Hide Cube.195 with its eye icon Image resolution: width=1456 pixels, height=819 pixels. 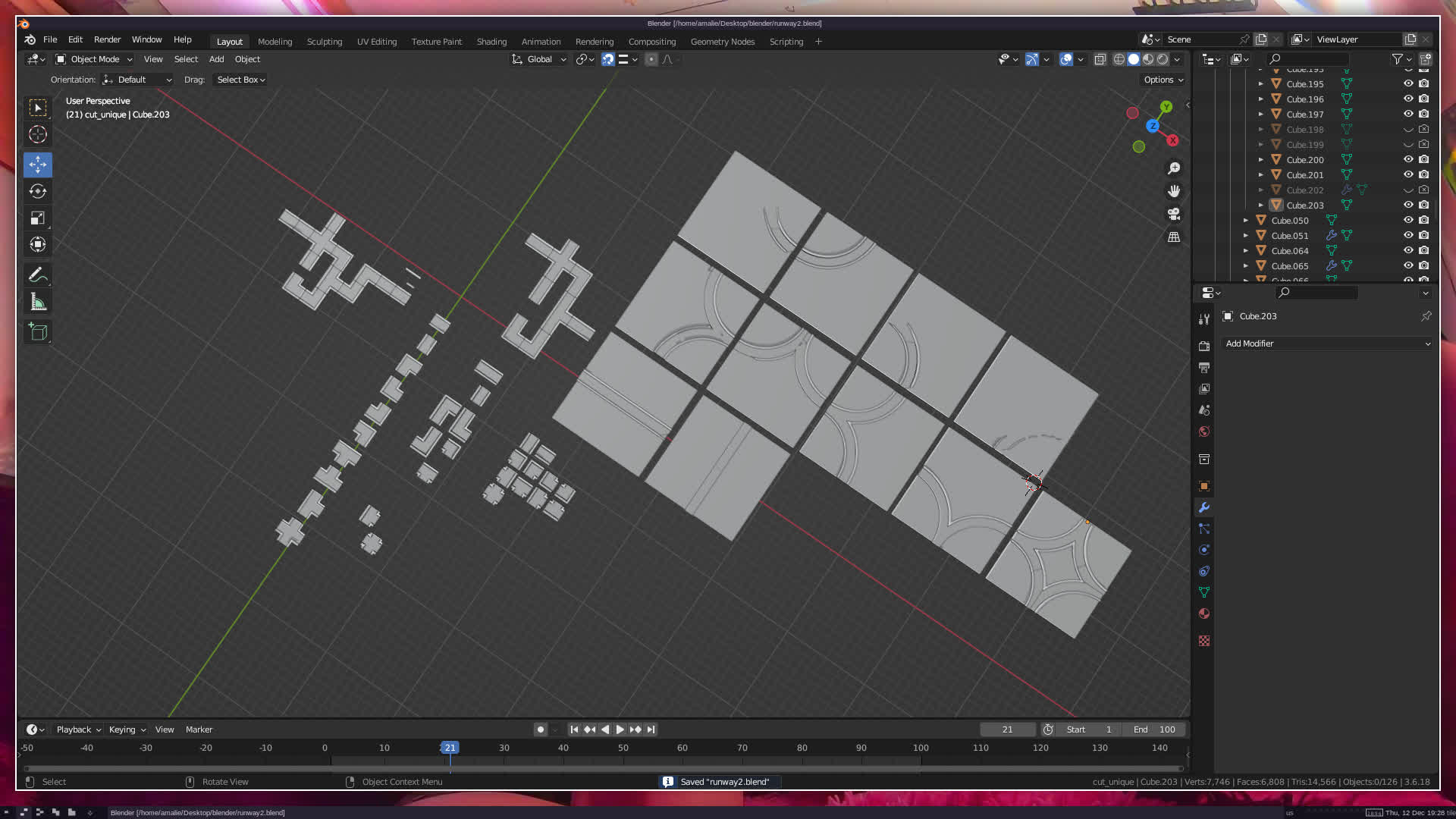point(1408,83)
